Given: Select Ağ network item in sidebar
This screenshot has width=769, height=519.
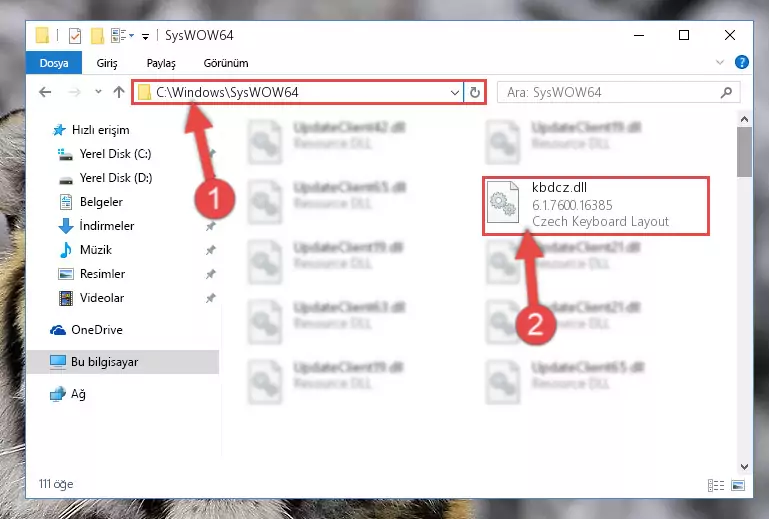Looking at the screenshot, I should click(x=68, y=394).
